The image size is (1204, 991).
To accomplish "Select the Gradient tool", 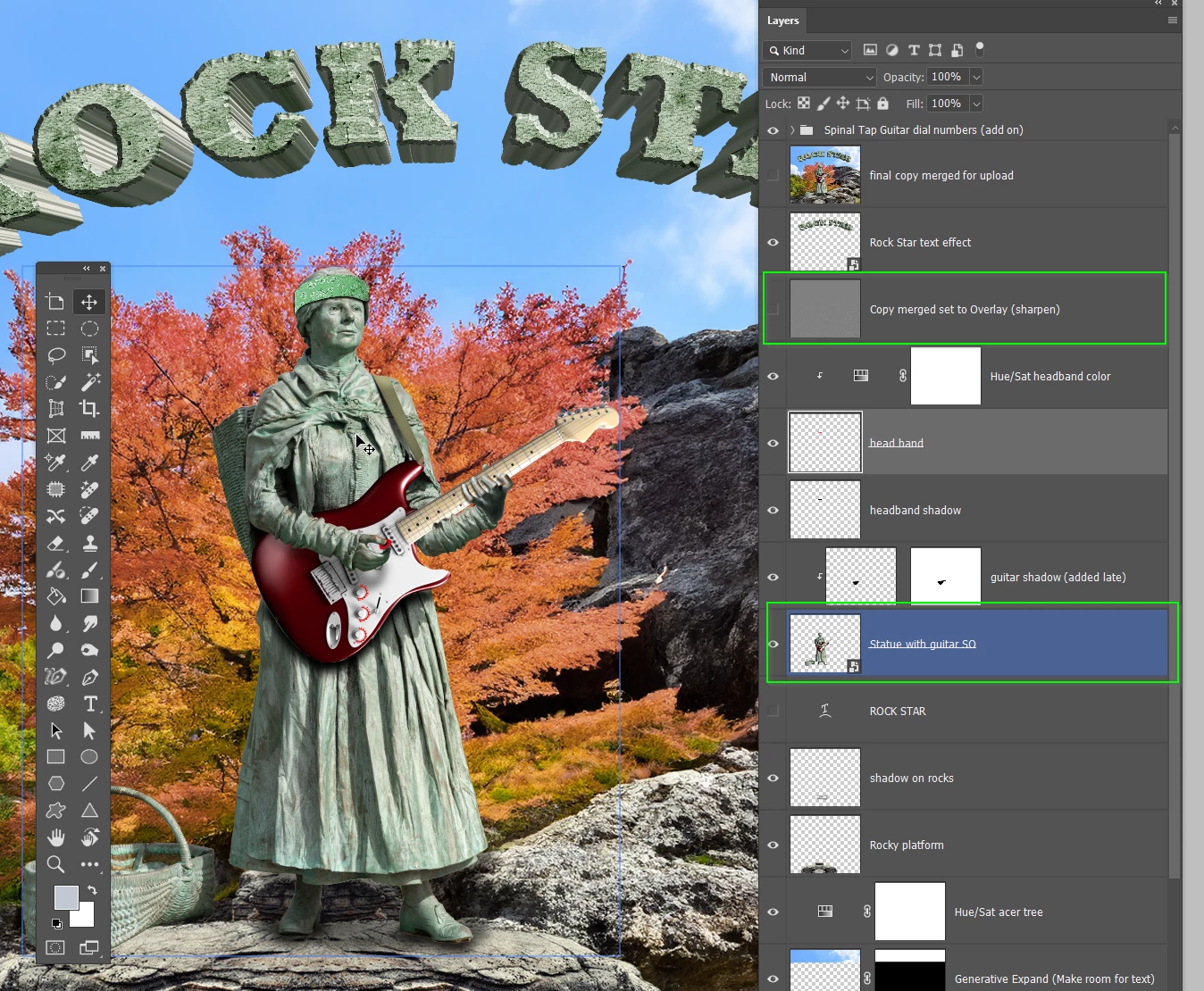I will pyautogui.click(x=89, y=596).
